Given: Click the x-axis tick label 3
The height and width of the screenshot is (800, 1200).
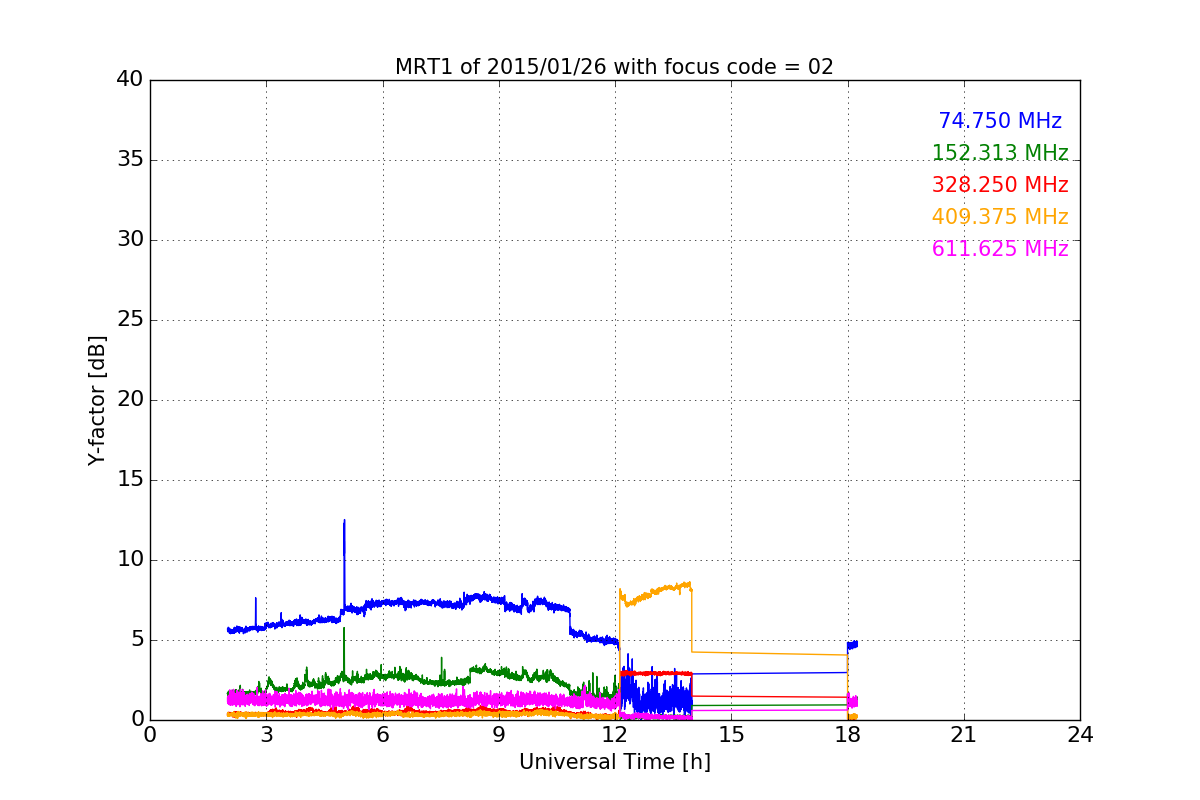Looking at the screenshot, I should click(x=266, y=735).
